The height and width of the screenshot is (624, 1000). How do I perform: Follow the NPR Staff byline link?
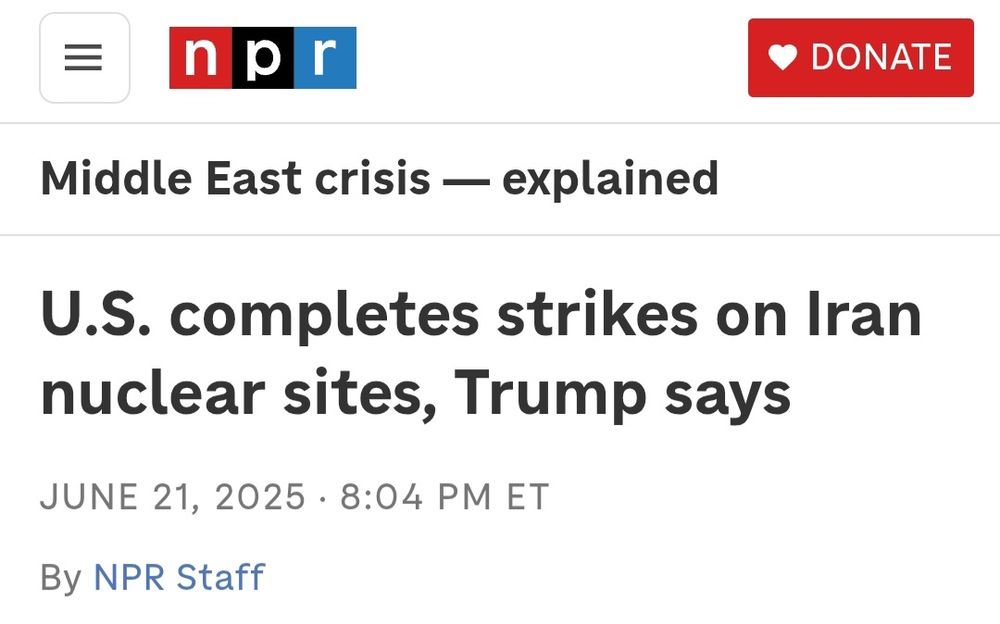click(x=179, y=577)
